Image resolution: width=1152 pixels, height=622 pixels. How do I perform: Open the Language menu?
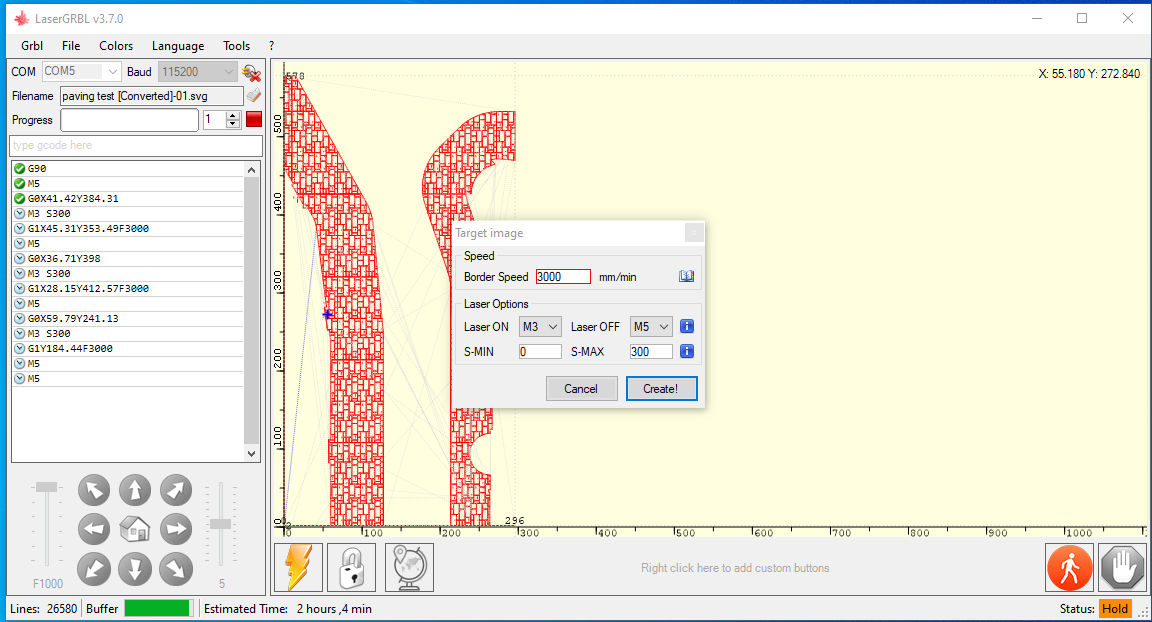click(178, 46)
